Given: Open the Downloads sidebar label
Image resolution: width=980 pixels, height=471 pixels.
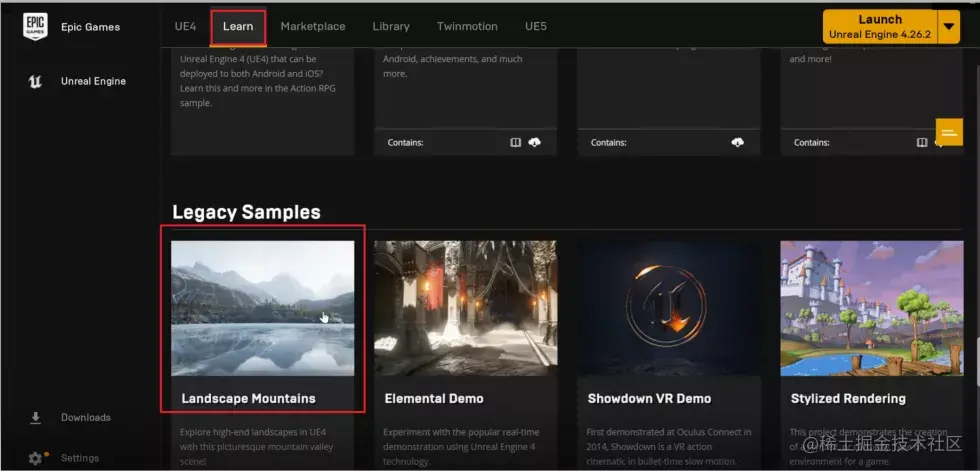Looking at the screenshot, I should (86, 417).
